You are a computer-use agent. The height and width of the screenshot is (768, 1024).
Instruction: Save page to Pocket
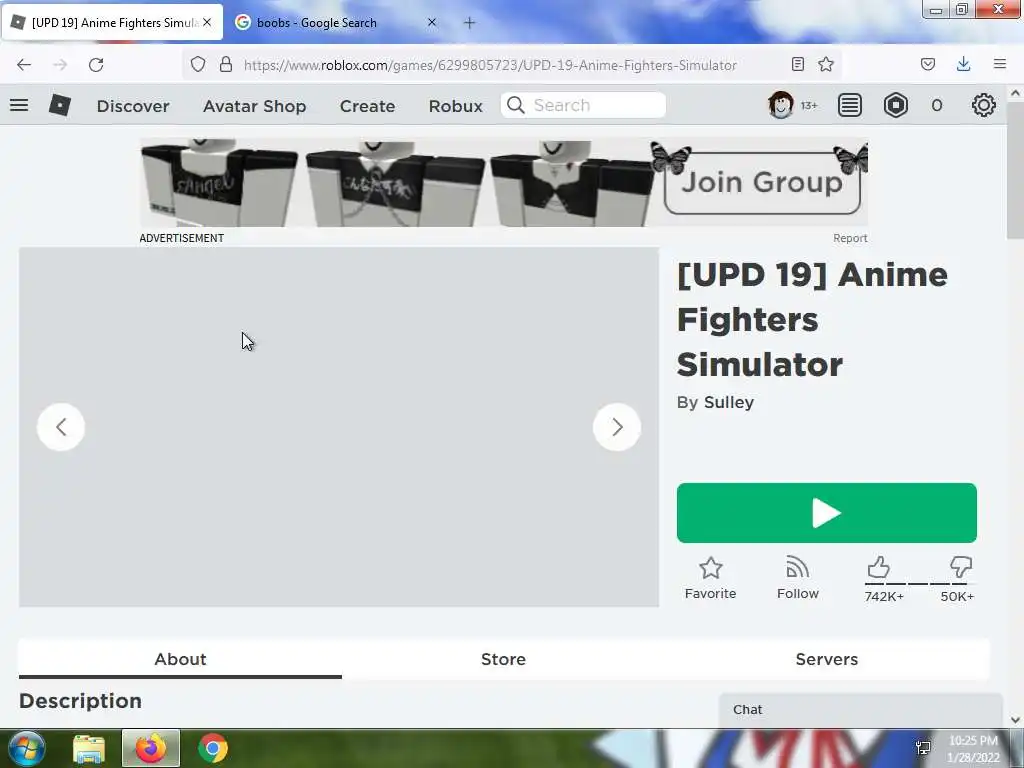click(928, 64)
